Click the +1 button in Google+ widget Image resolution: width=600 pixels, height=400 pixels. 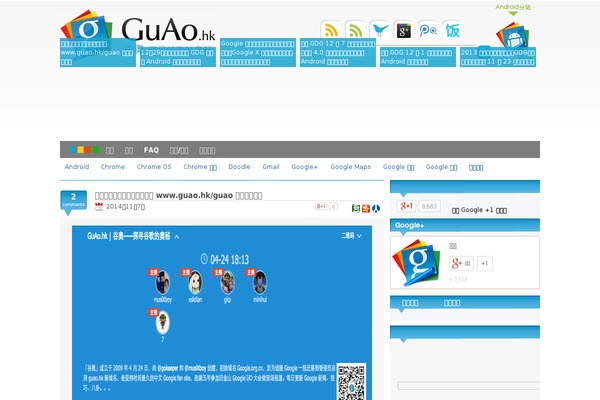click(485, 263)
